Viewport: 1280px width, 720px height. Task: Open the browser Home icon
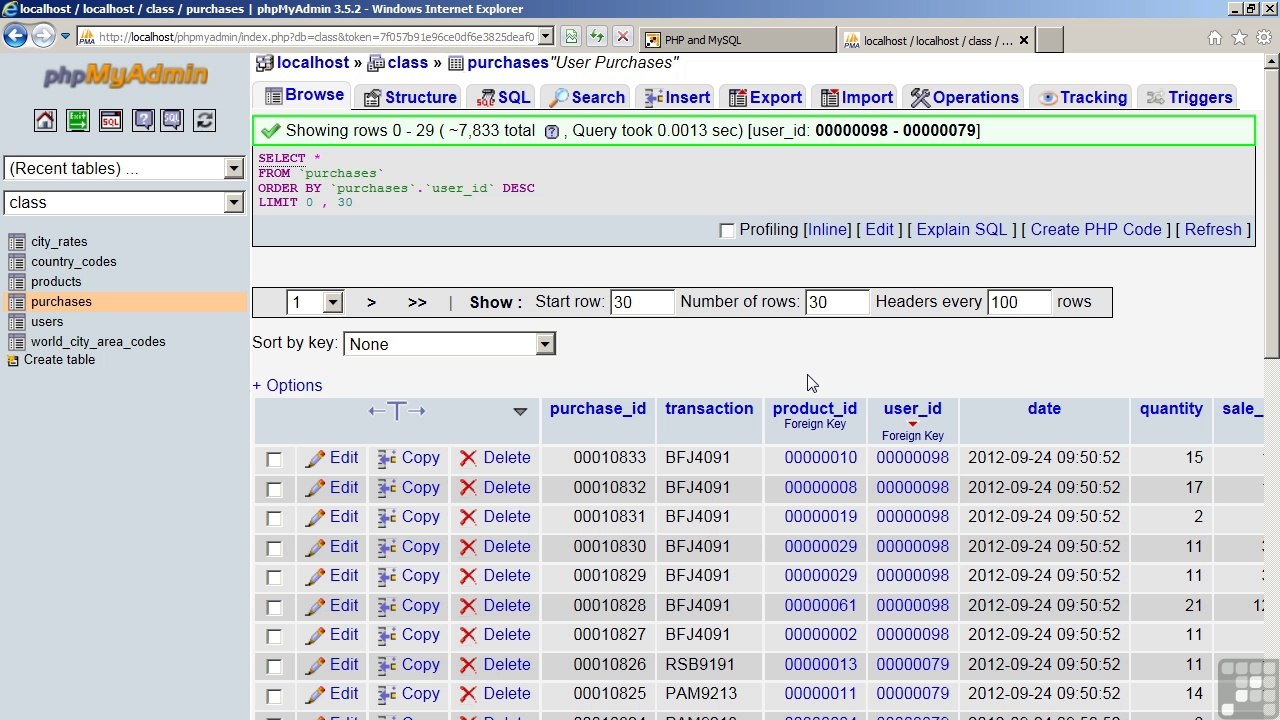(x=1214, y=38)
